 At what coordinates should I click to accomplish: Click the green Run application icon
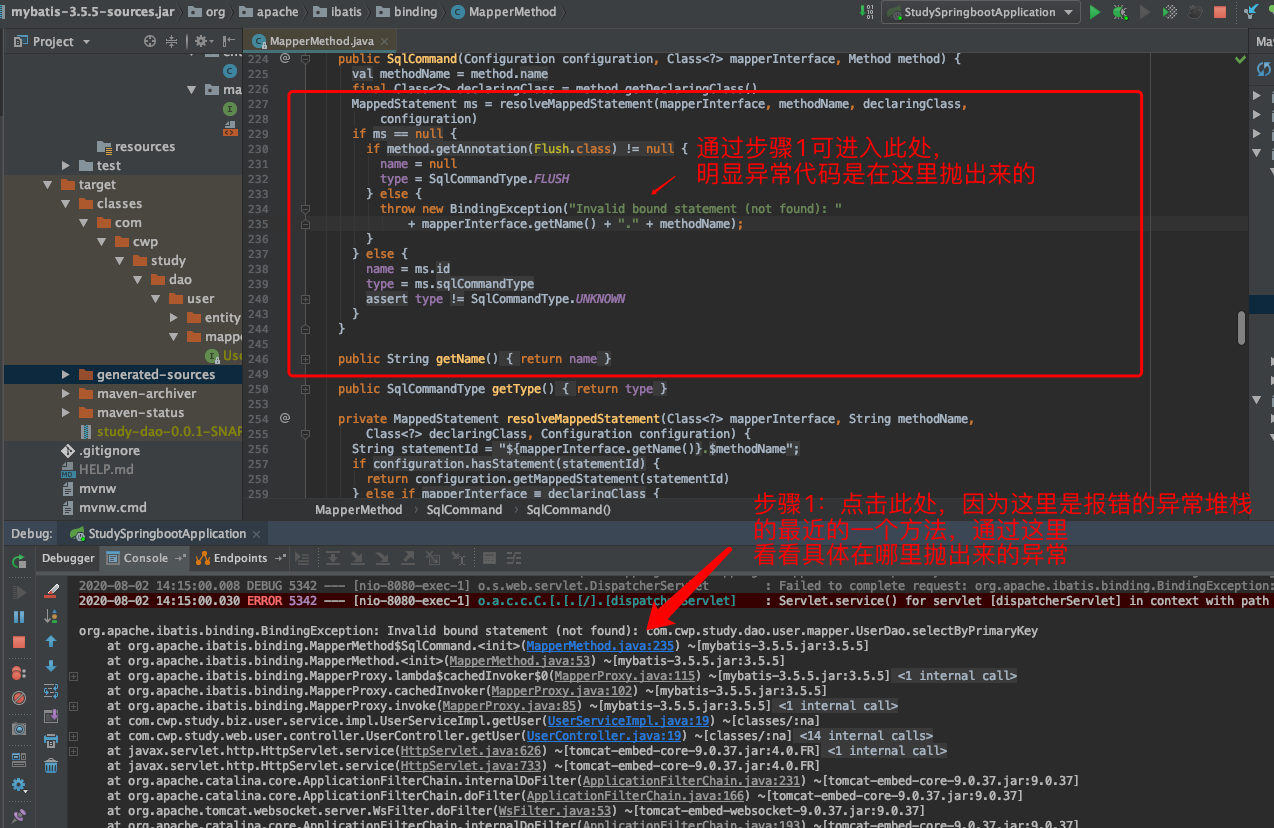coord(1094,12)
